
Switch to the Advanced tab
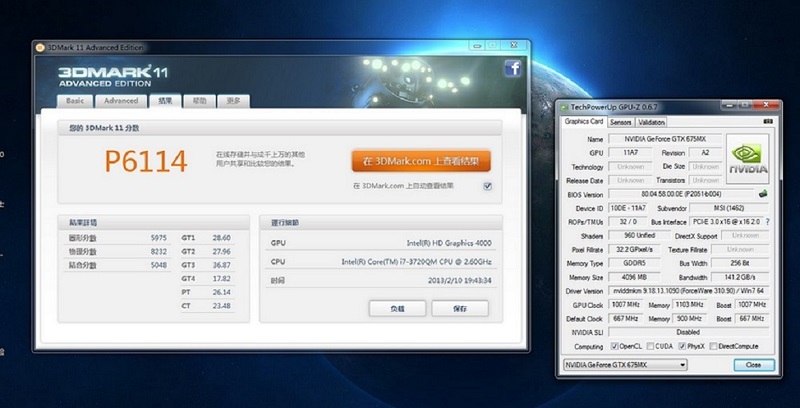(121, 101)
